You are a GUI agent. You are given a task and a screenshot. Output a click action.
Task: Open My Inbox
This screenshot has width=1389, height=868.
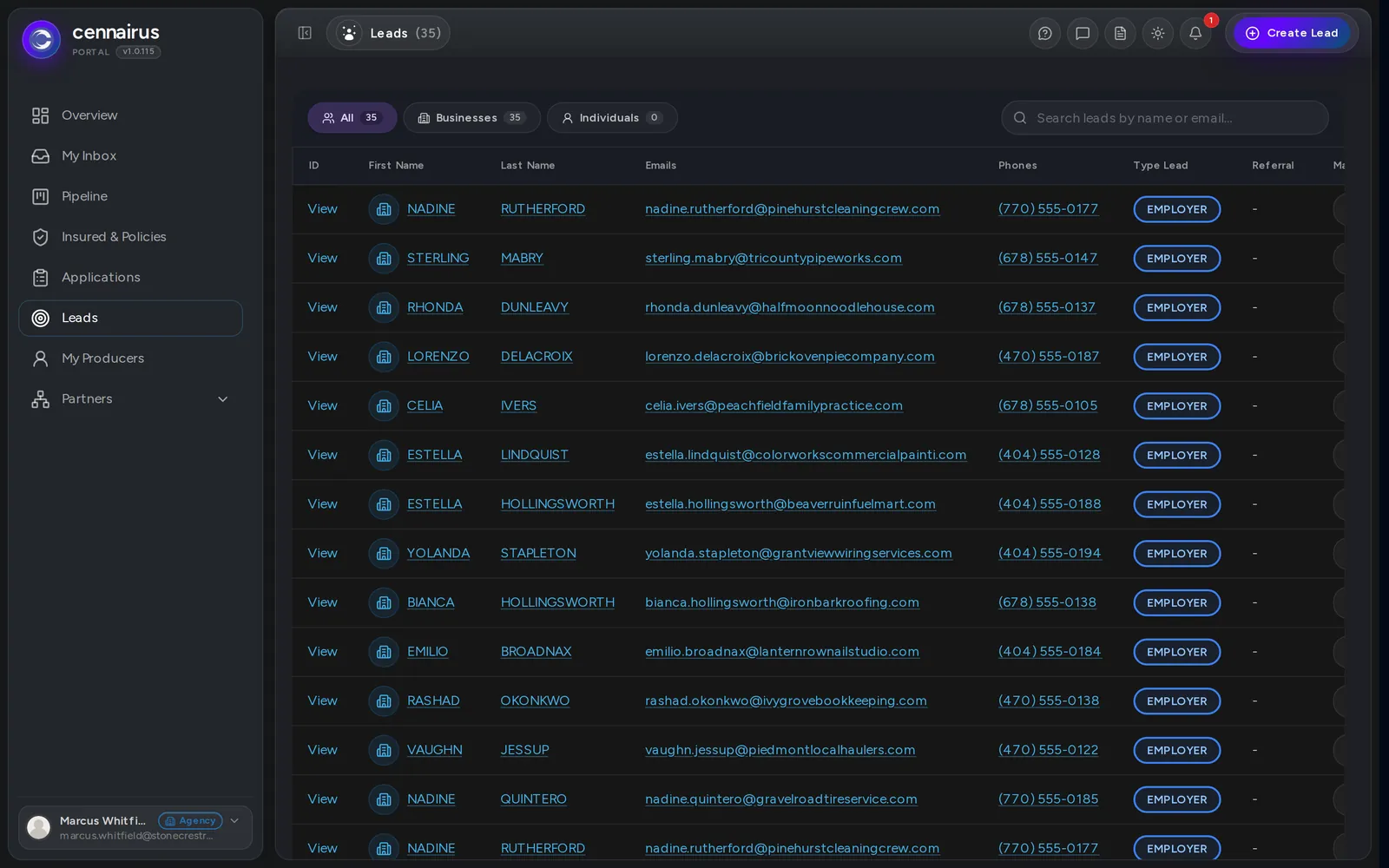(x=130, y=156)
